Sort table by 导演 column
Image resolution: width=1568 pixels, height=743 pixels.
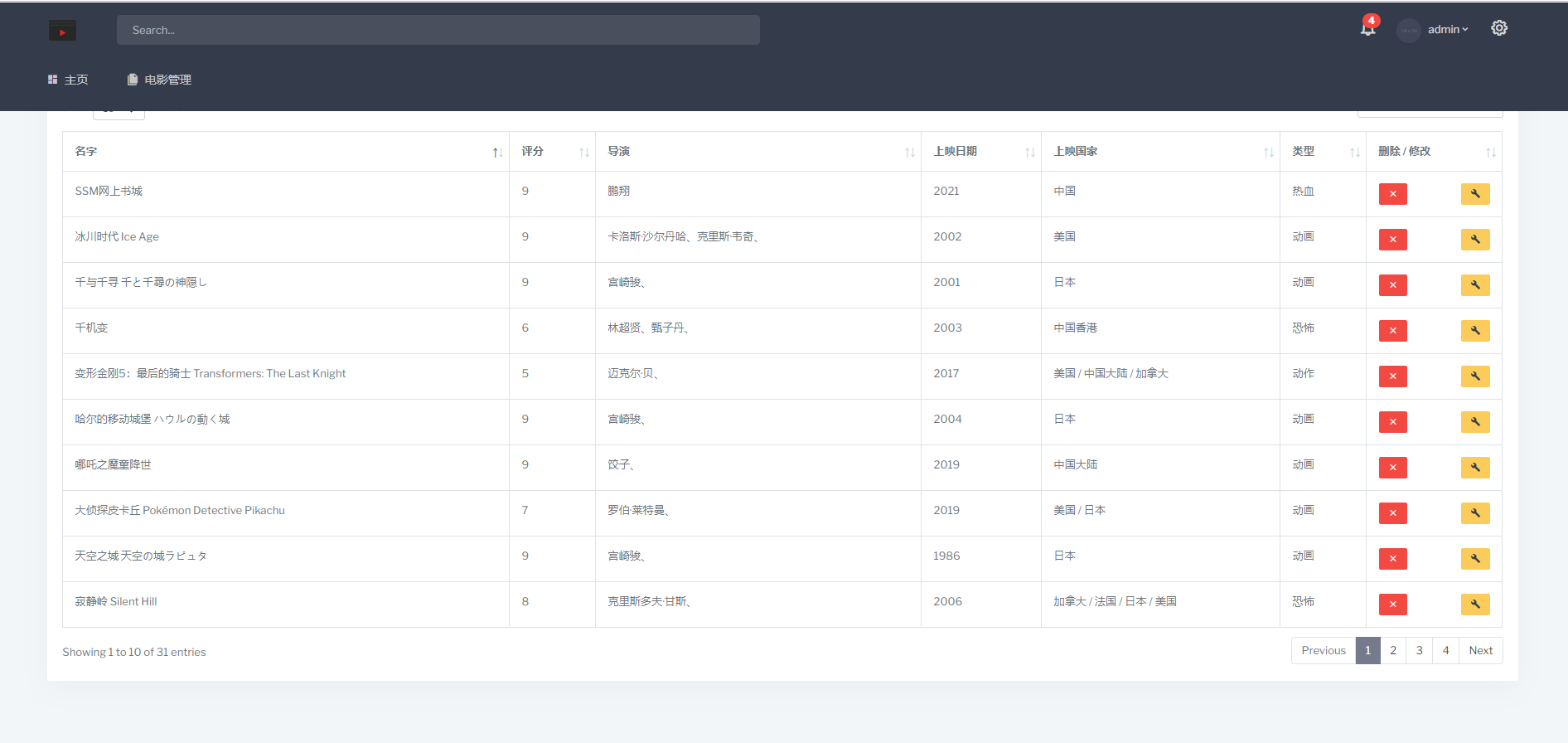[x=758, y=152]
